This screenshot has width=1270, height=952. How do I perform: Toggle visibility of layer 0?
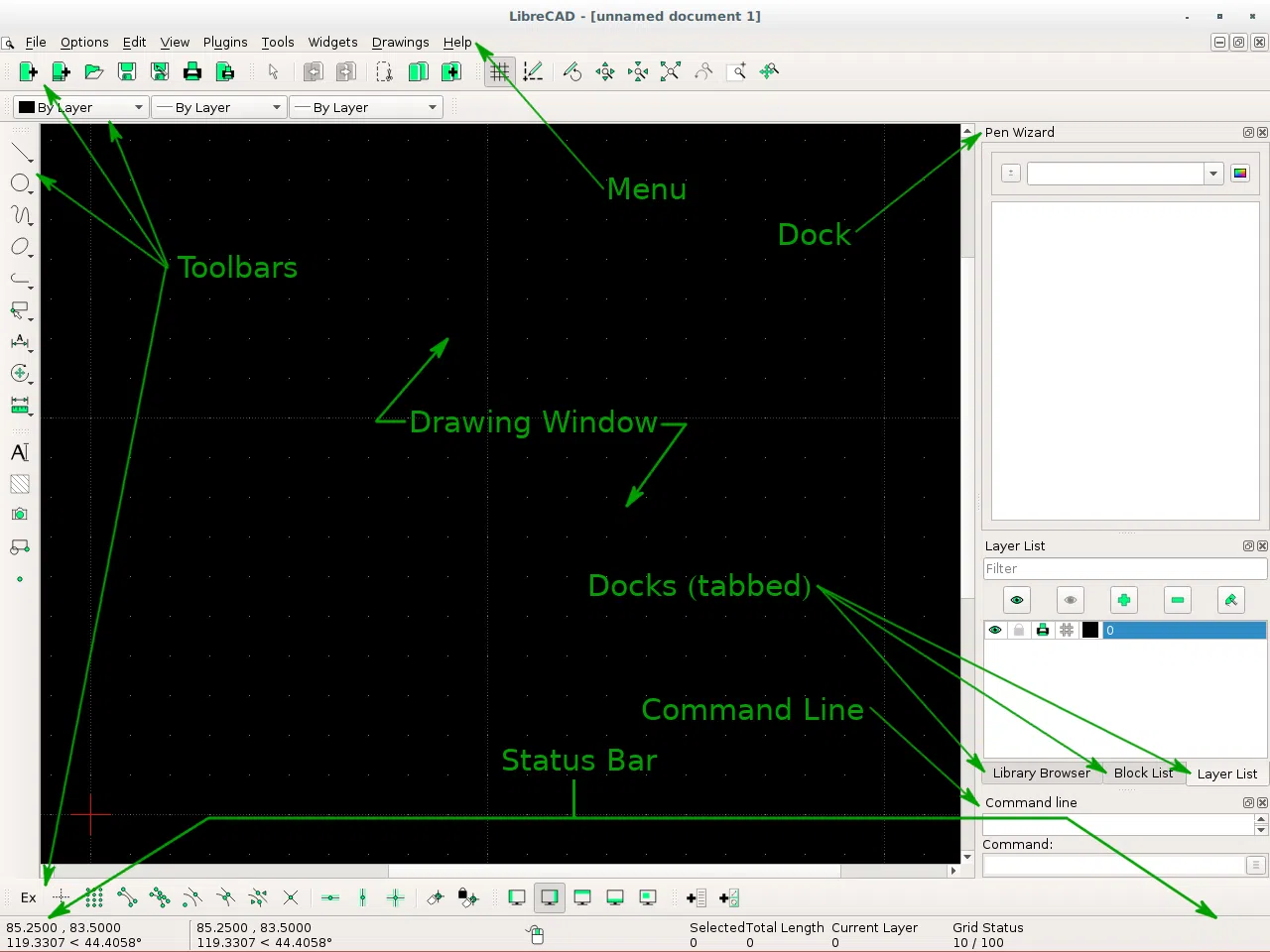[995, 630]
